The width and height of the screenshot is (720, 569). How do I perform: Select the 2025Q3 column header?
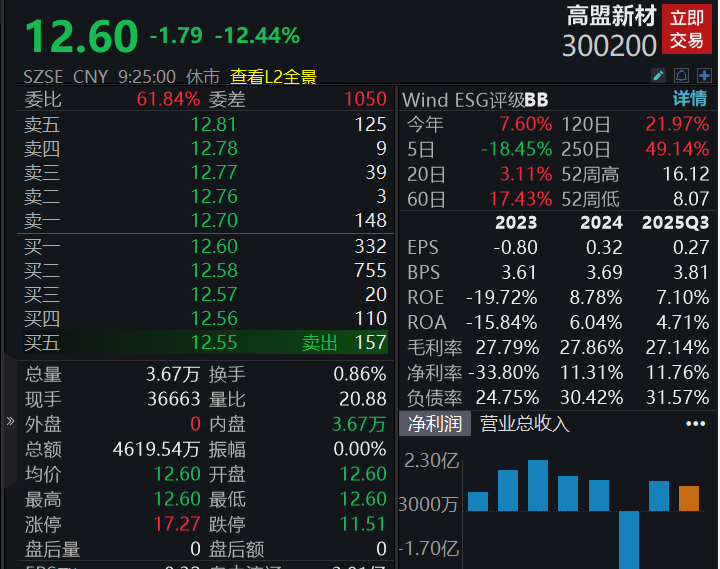675,222
